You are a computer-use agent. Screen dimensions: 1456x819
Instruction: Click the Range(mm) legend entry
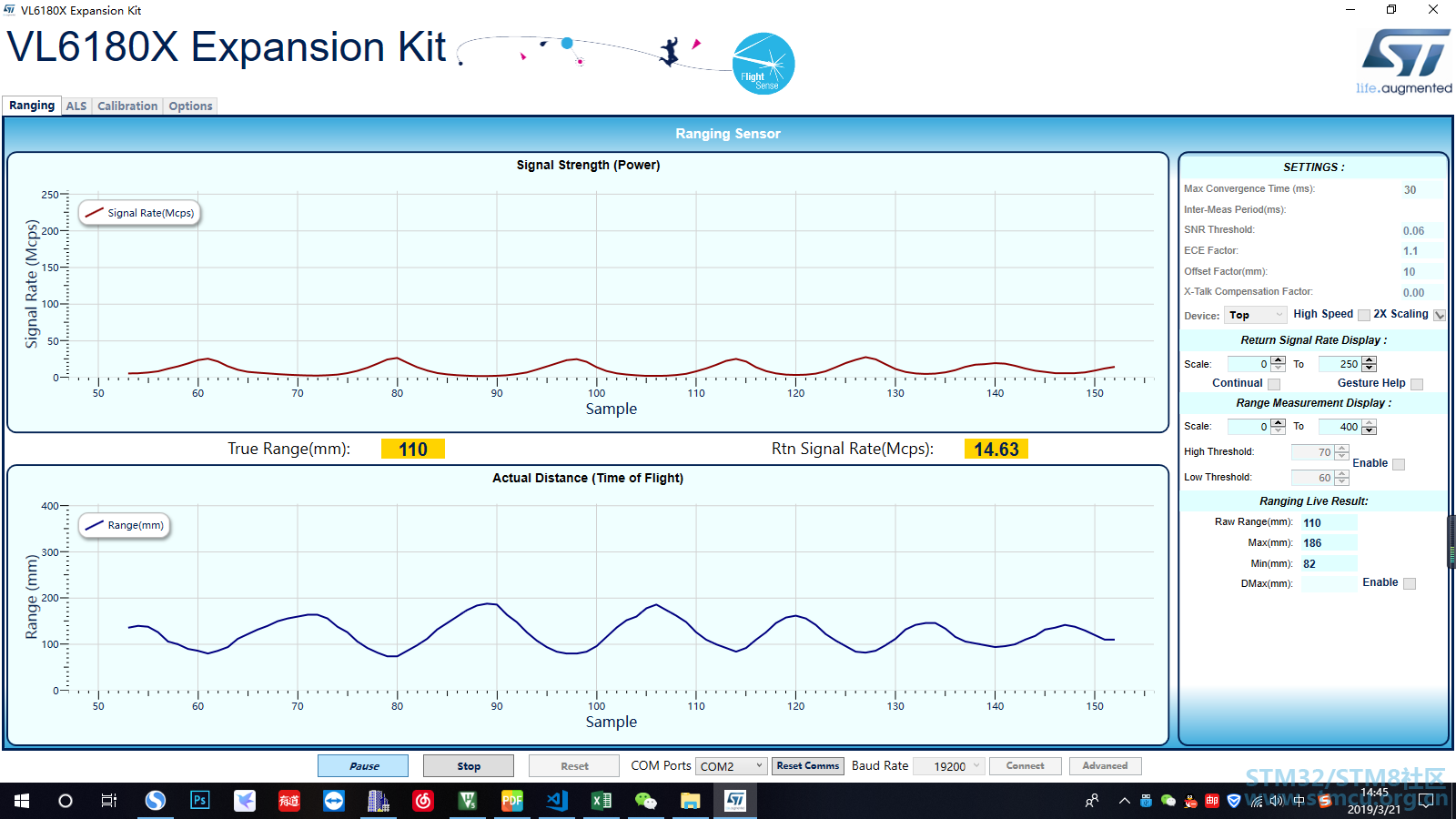point(125,525)
